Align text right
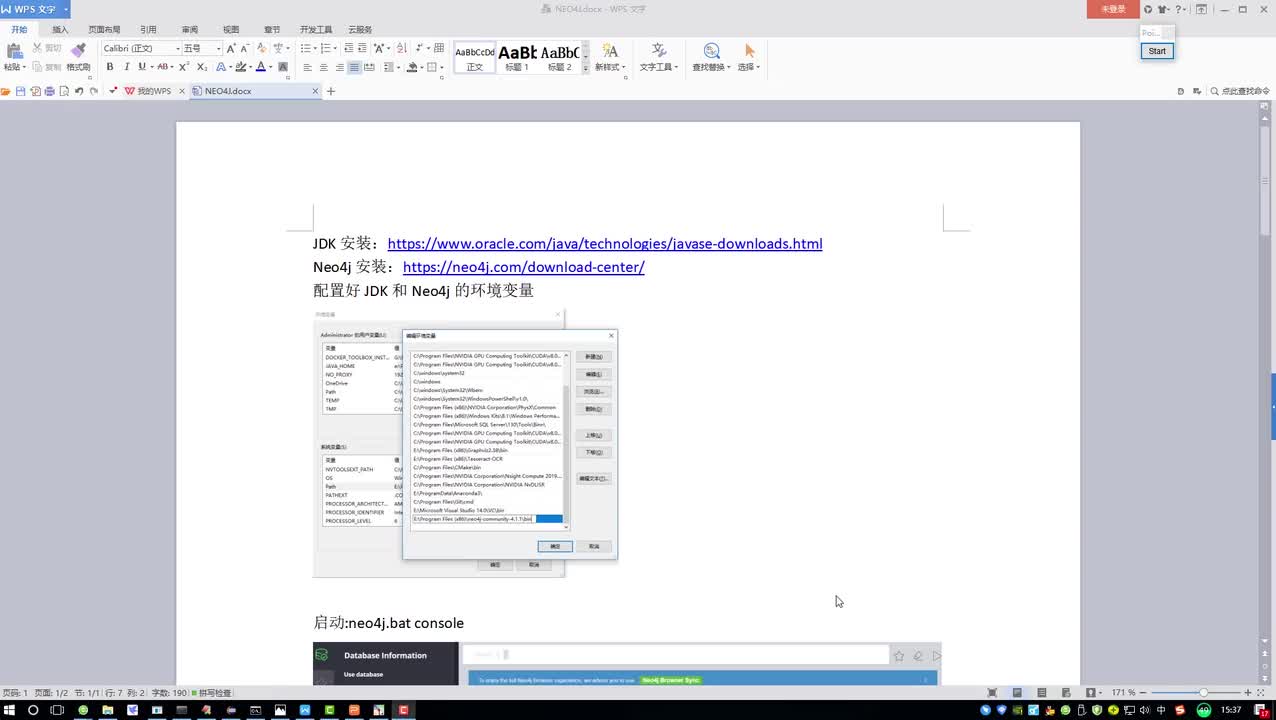1276x720 pixels. tap(339, 67)
